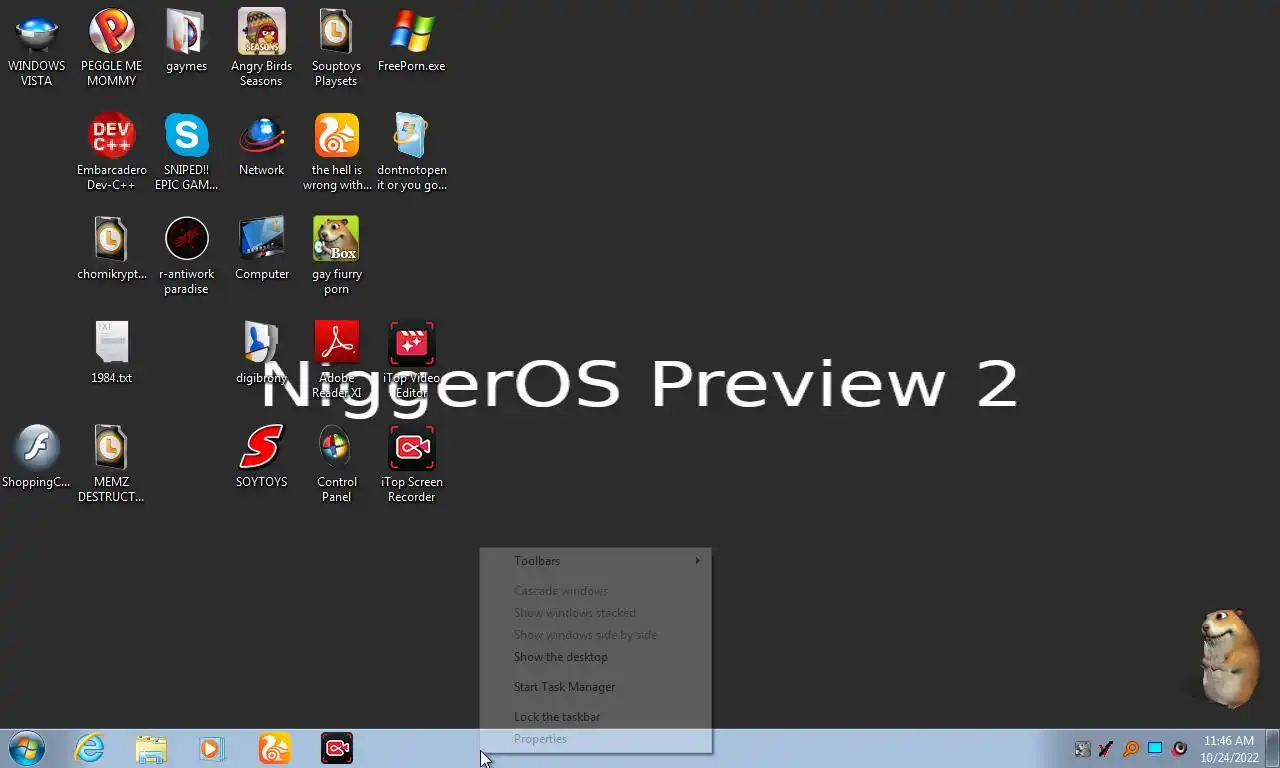Click the red speaker tray icon
This screenshot has width=1280, height=768.
point(1180,748)
